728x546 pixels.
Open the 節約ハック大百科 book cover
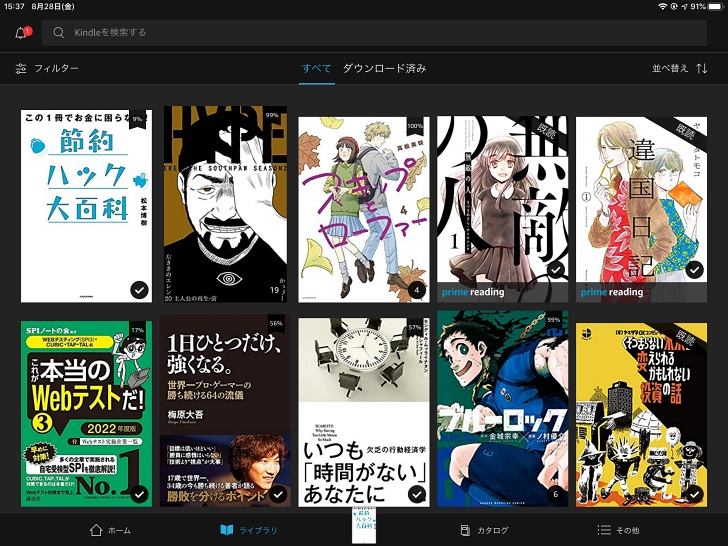[x=86, y=206]
